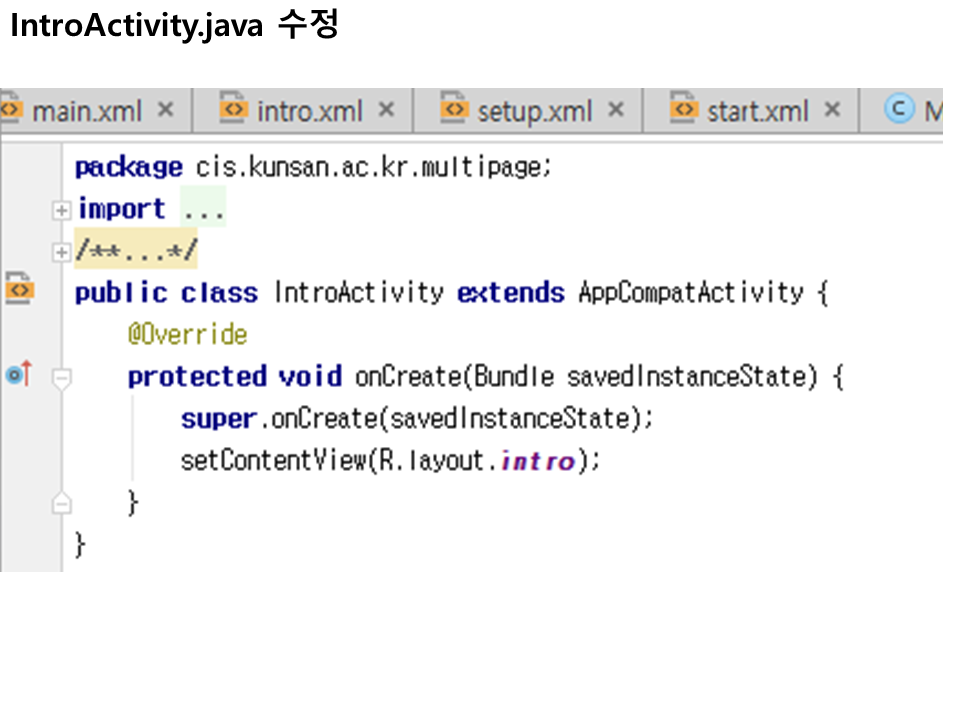
Task: Expand the collapsed import statements
Action: click(x=62, y=210)
